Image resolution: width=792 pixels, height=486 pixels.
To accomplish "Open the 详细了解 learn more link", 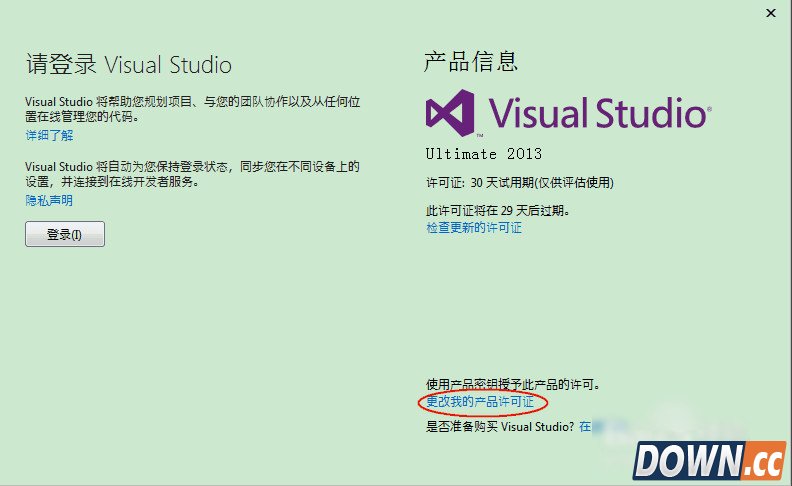I will [x=50, y=135].
